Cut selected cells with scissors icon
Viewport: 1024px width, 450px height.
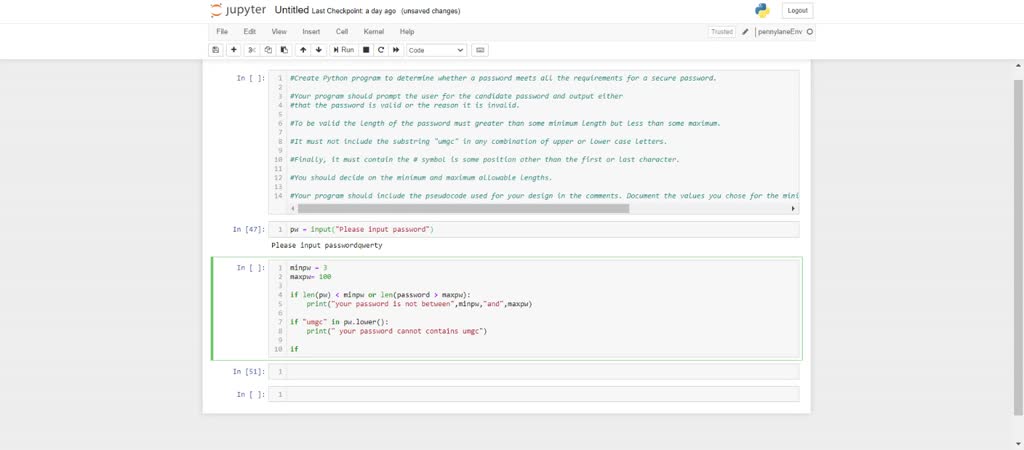[253, 50]
